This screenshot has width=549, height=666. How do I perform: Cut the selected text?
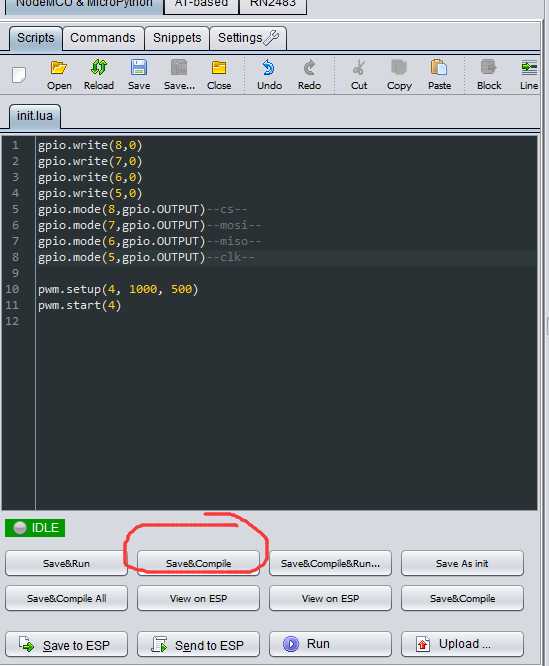[359, 75]
